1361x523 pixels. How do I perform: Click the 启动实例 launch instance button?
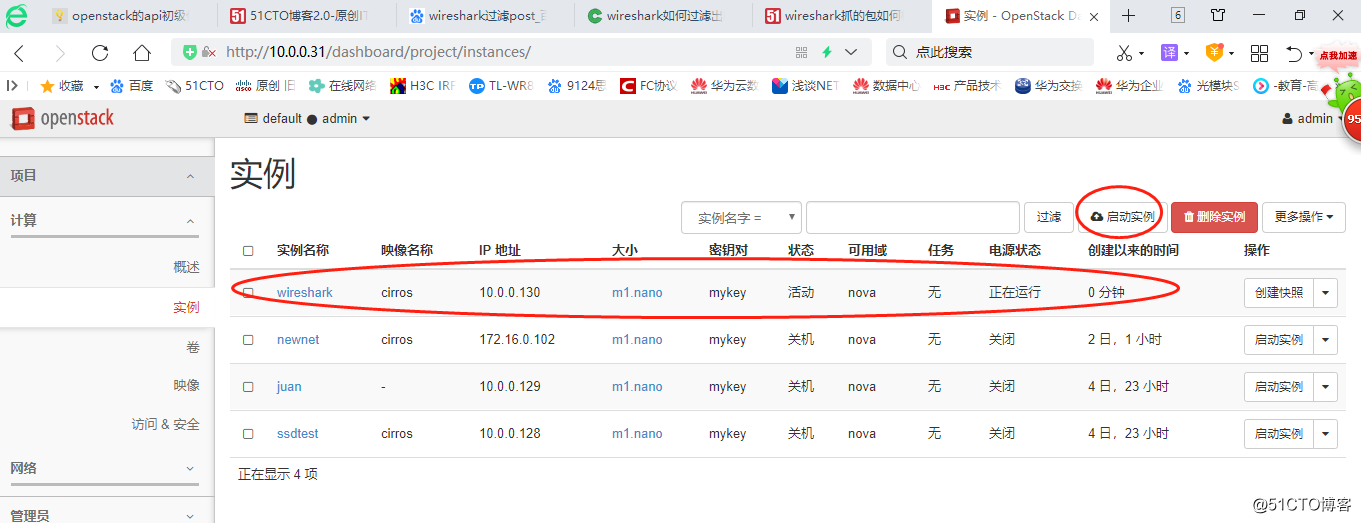[x=1123, y=217]
